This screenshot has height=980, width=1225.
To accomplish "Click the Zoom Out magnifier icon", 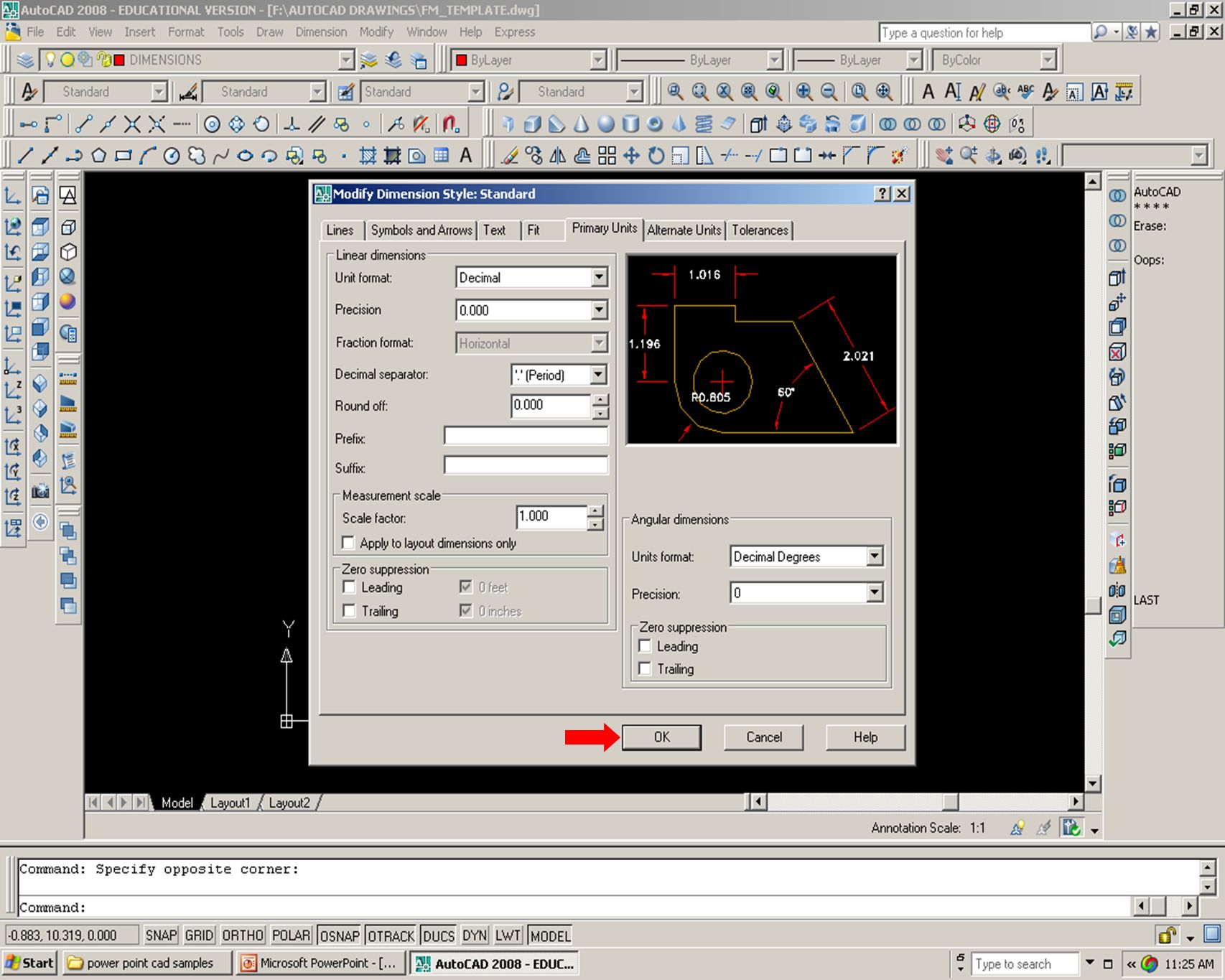I will [829, 92].
